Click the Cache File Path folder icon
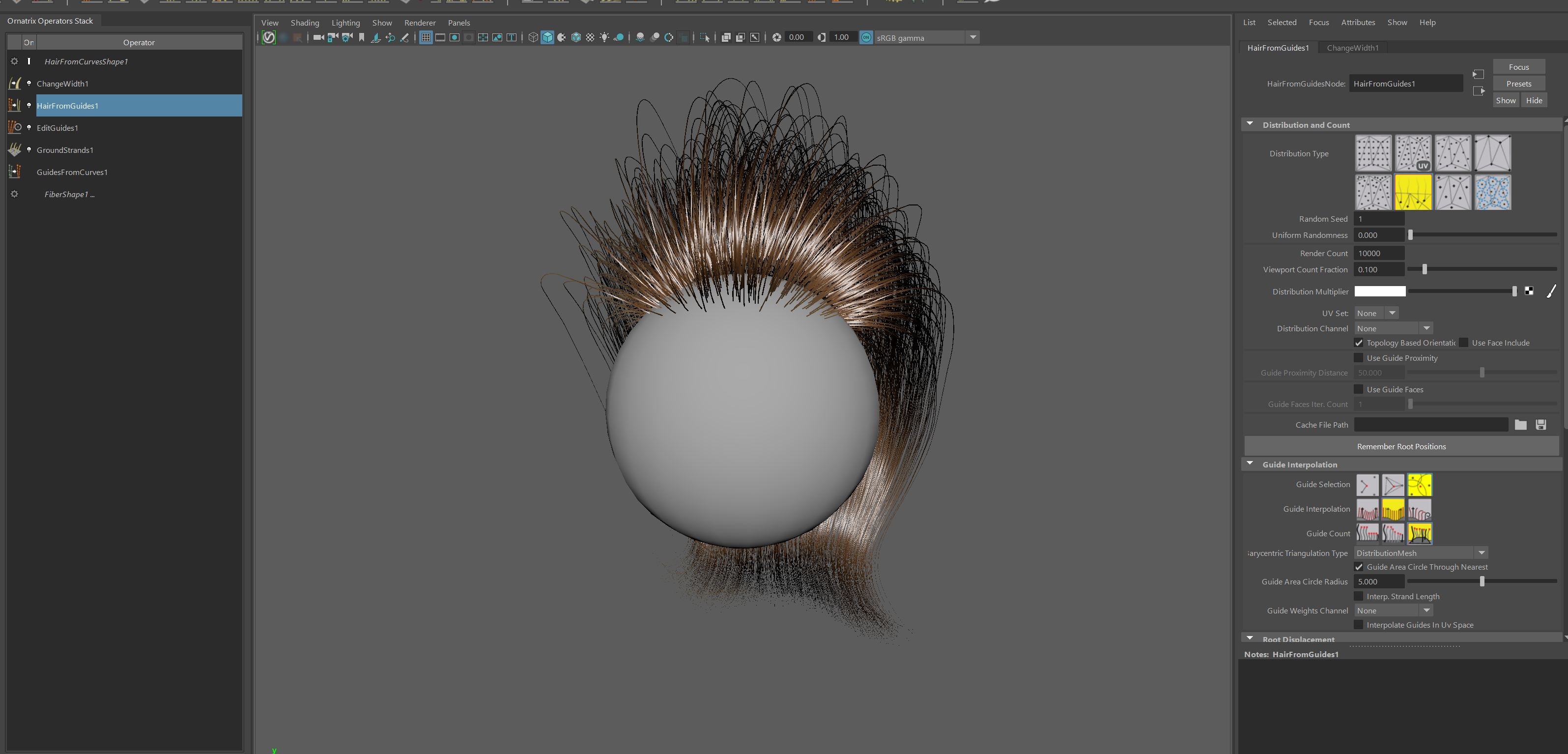The width and height of the screenshot is (1568, 754). (x=1520, y=425)
